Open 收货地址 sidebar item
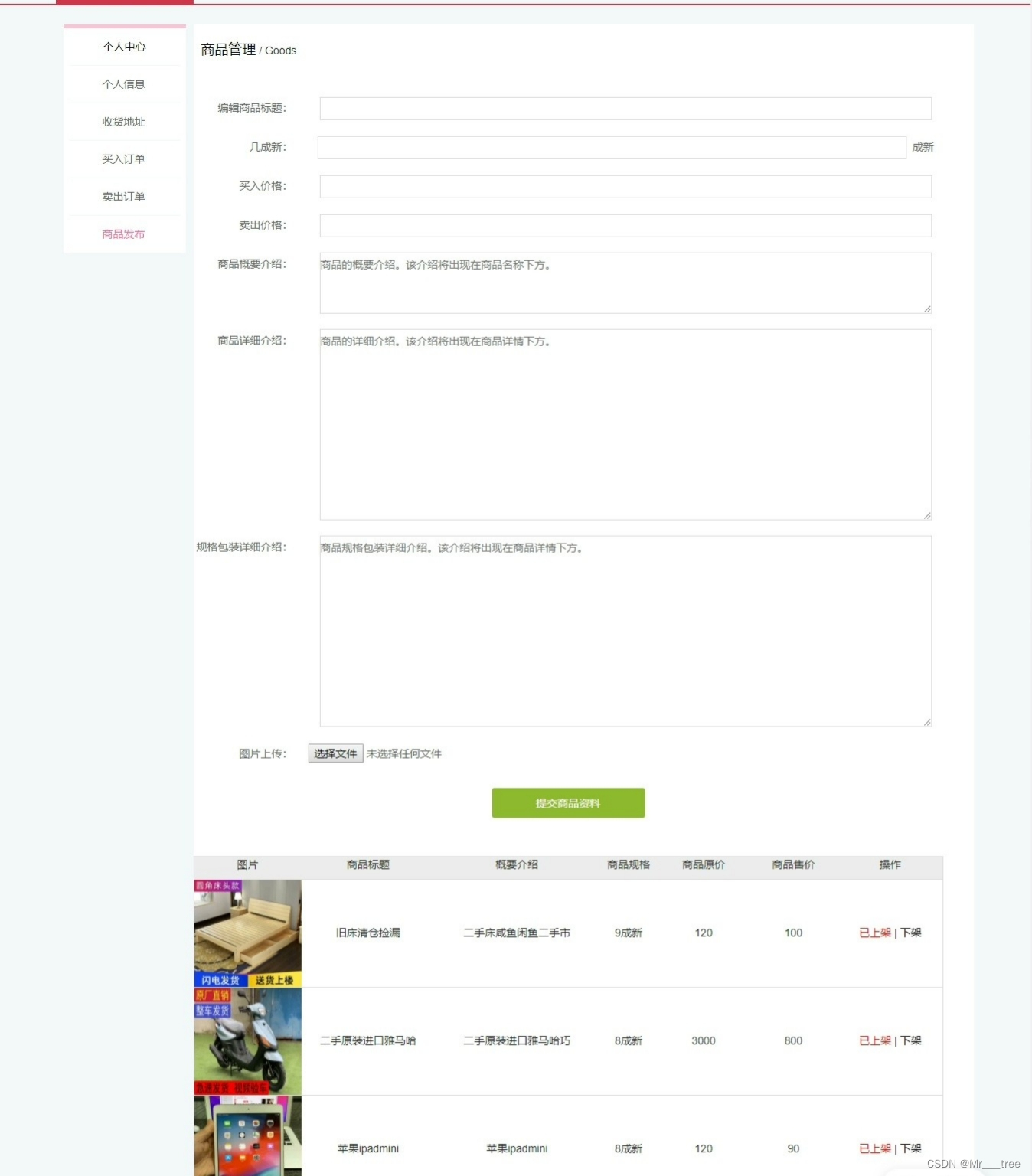The width and height of the screenshot is (1032, 1176). click(x=124, y=122)
